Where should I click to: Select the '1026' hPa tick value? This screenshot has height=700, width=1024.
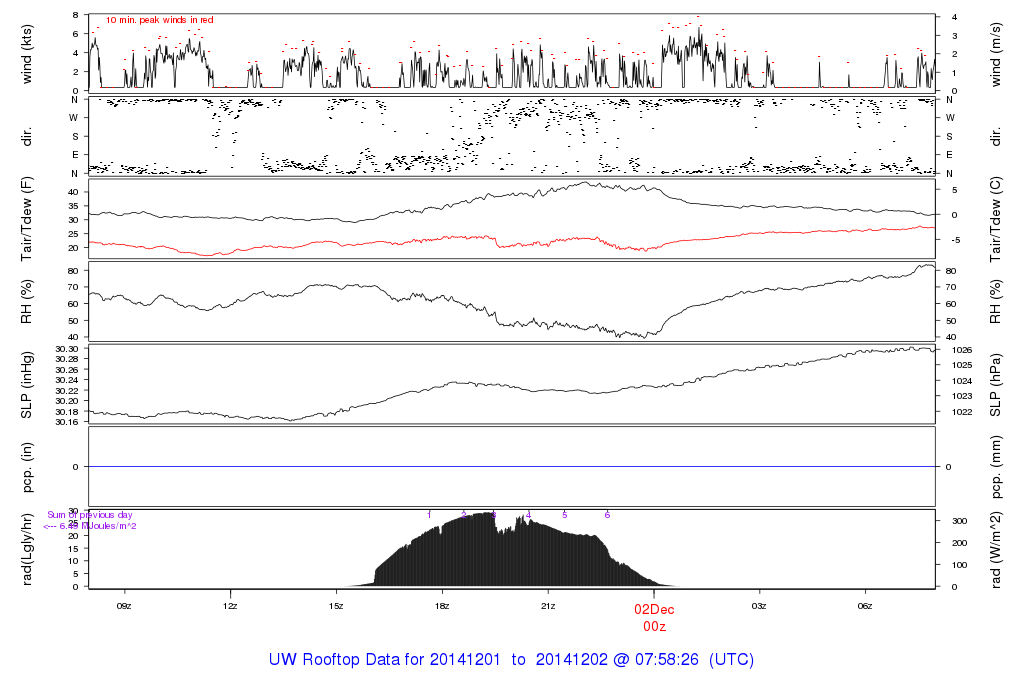(x=962, y=350)
